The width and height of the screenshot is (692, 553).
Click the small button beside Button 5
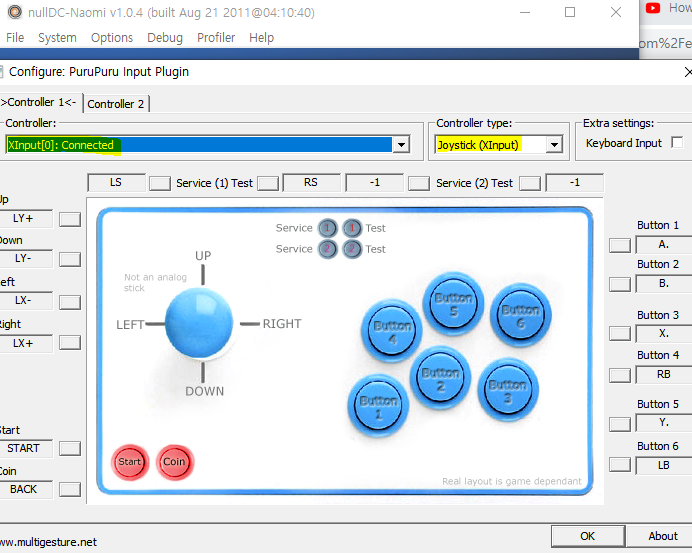[x=620, y=425]
